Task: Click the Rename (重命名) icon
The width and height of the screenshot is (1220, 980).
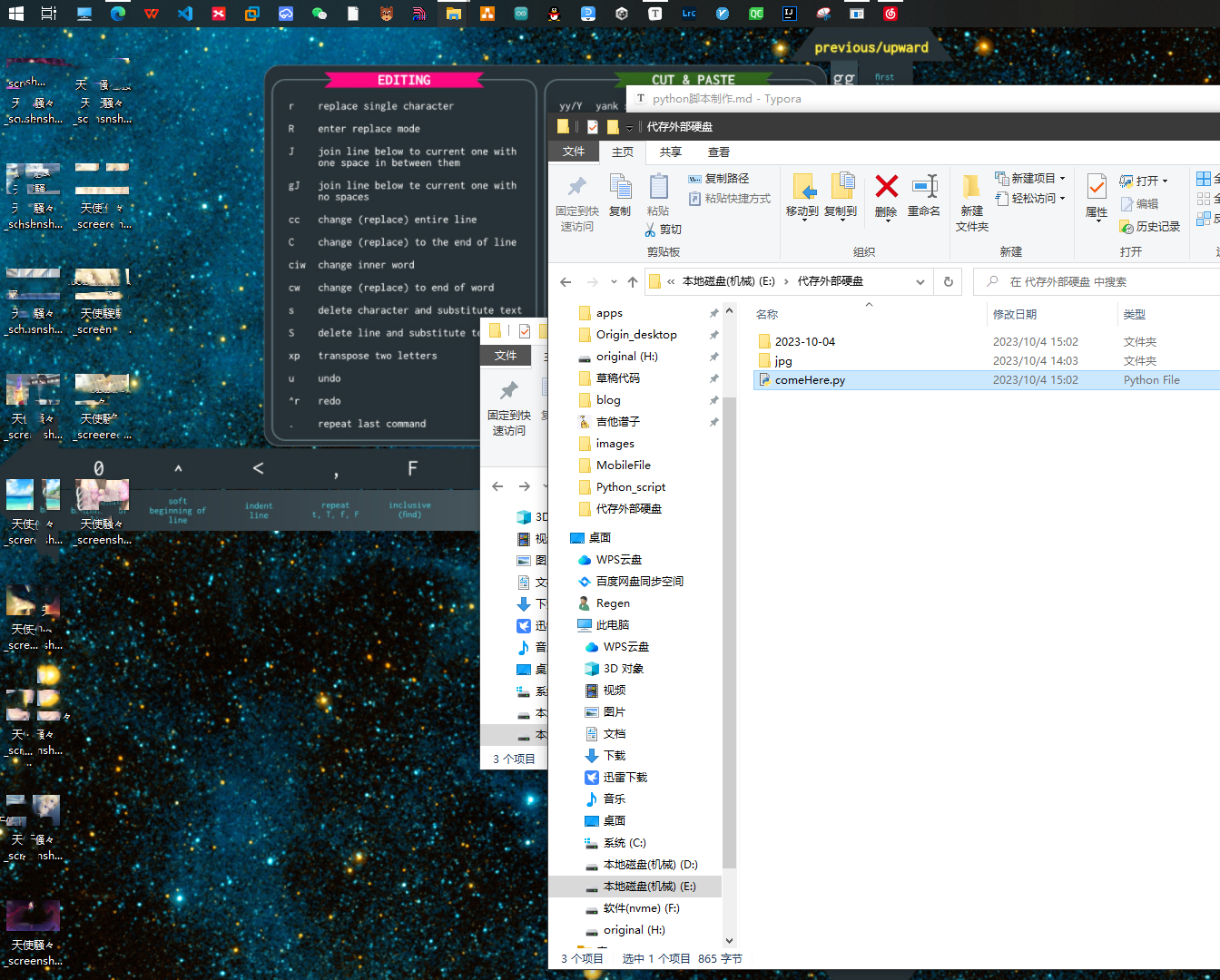Action: tap(924, 195)
